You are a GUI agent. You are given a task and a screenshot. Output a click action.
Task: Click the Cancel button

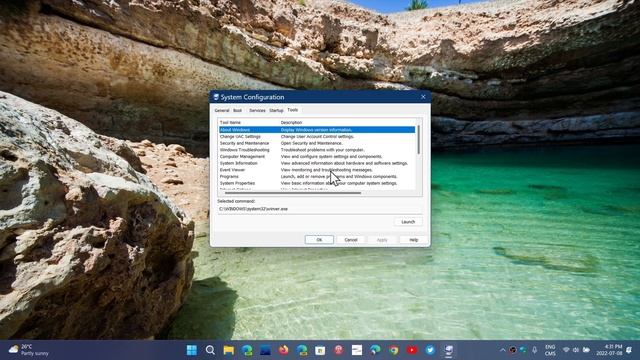coord(351,240)
